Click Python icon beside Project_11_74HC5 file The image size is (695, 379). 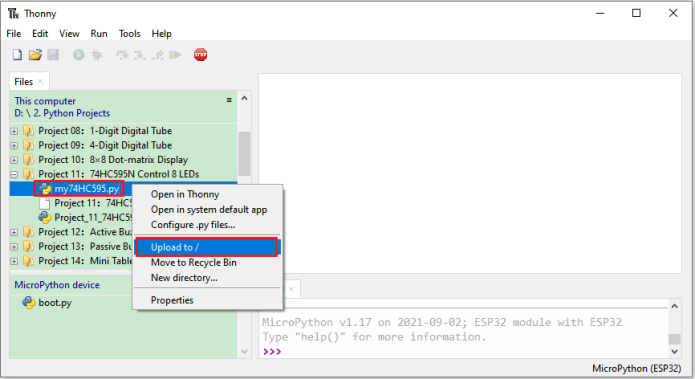(45, 217)
